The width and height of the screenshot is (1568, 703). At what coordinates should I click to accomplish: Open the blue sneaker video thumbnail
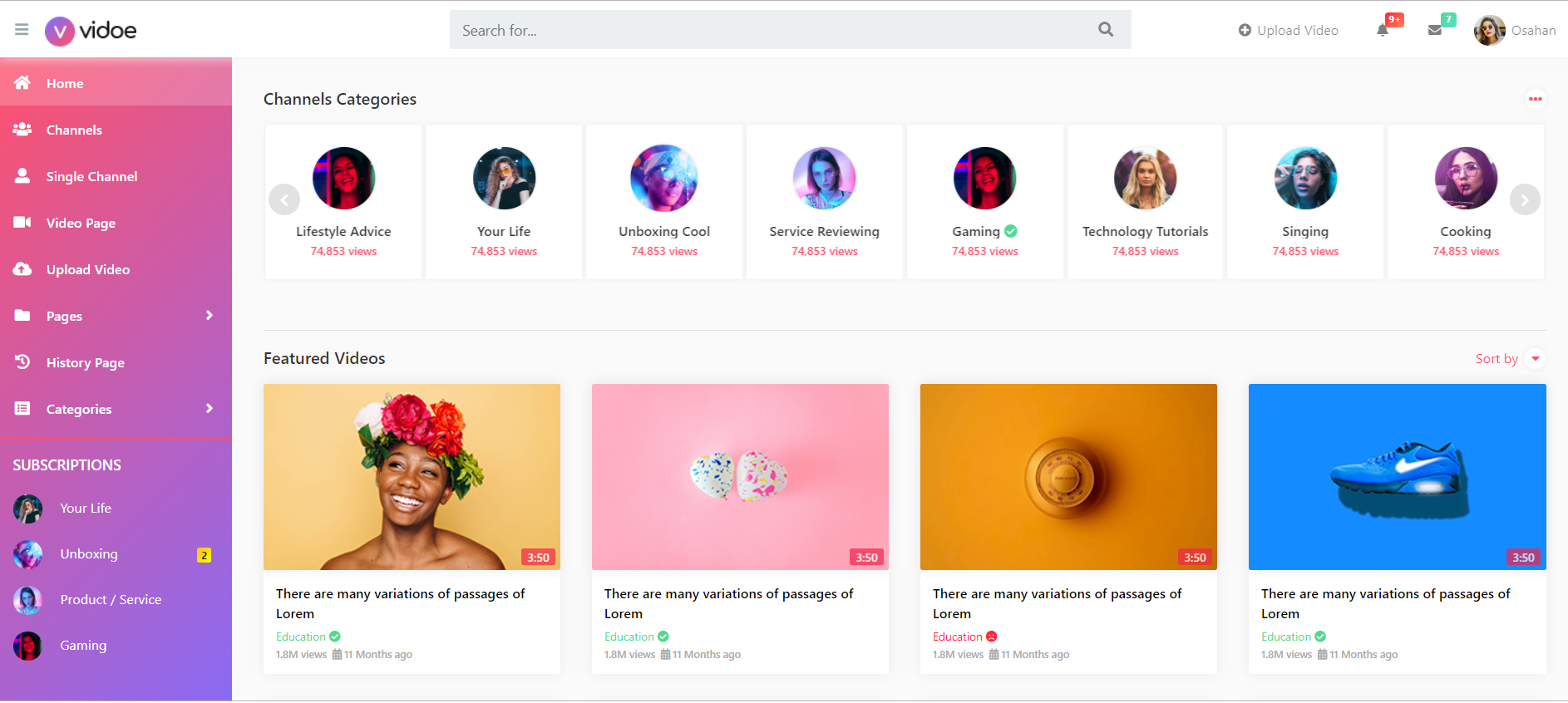tap(1397, 477)
